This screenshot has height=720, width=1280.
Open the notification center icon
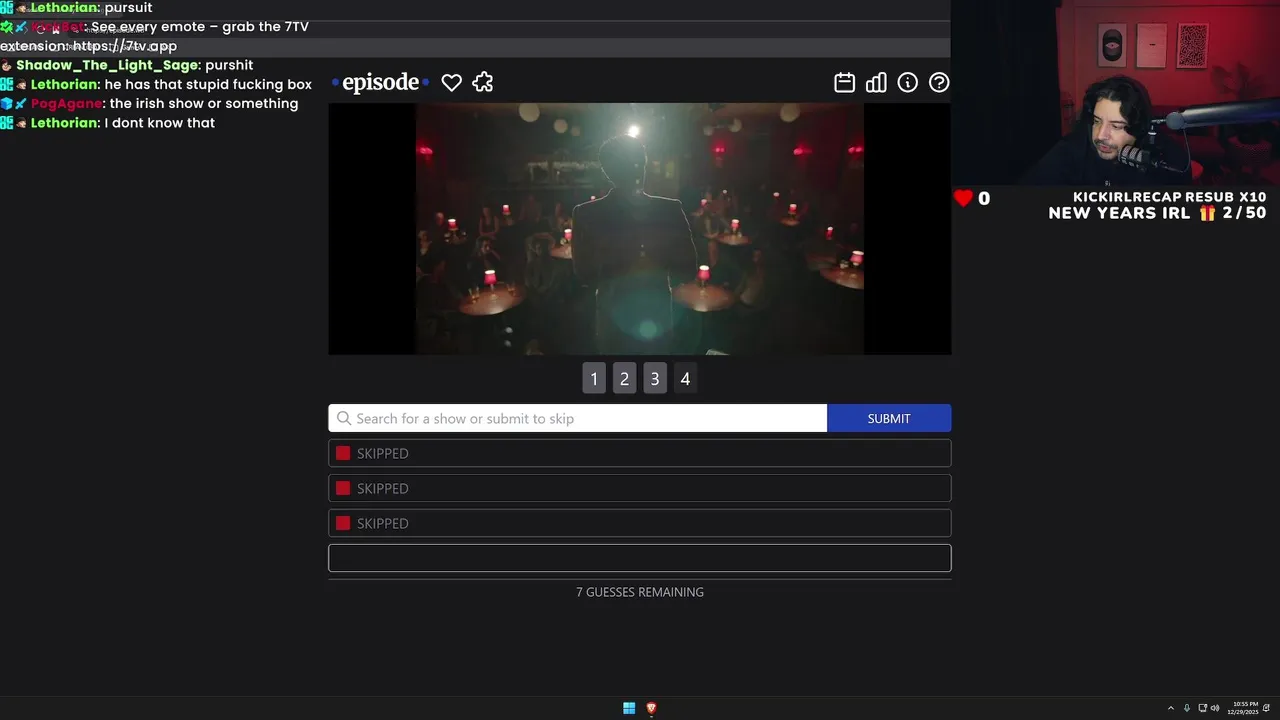click(1267, 708)
